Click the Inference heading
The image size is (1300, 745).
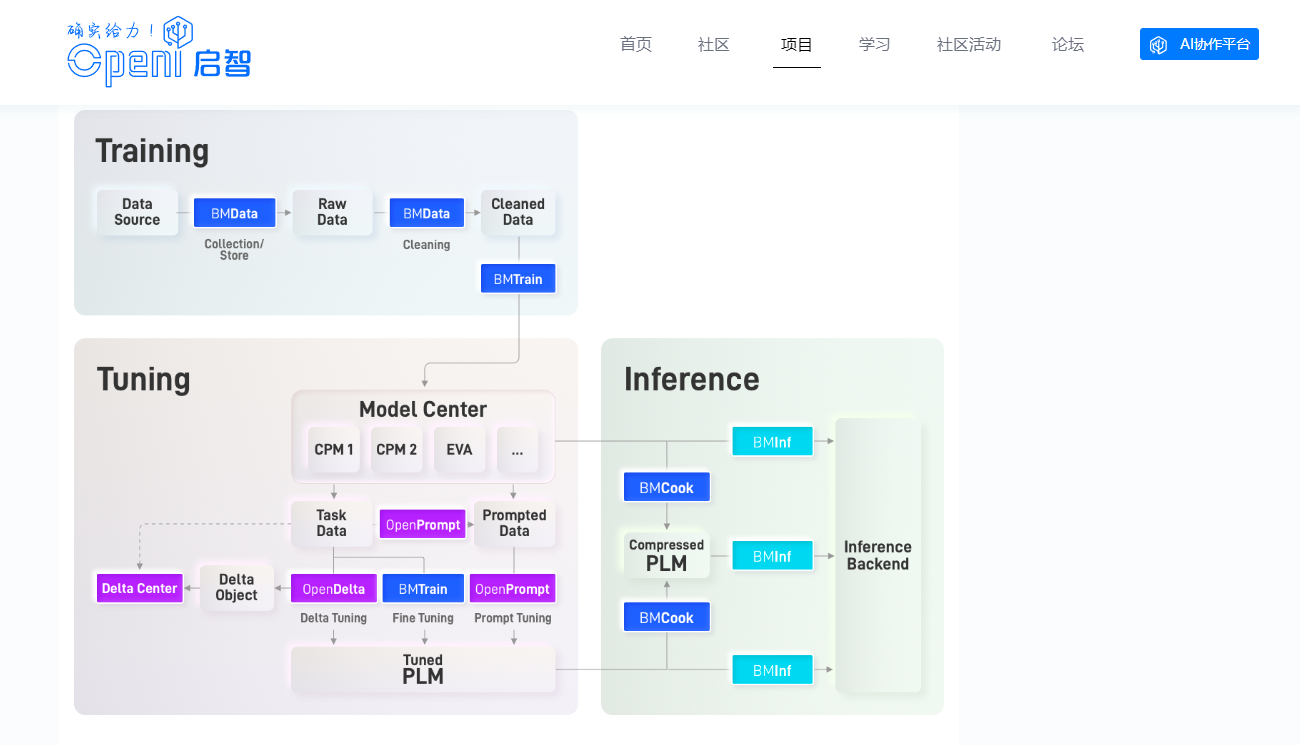[x=692, y=379]
